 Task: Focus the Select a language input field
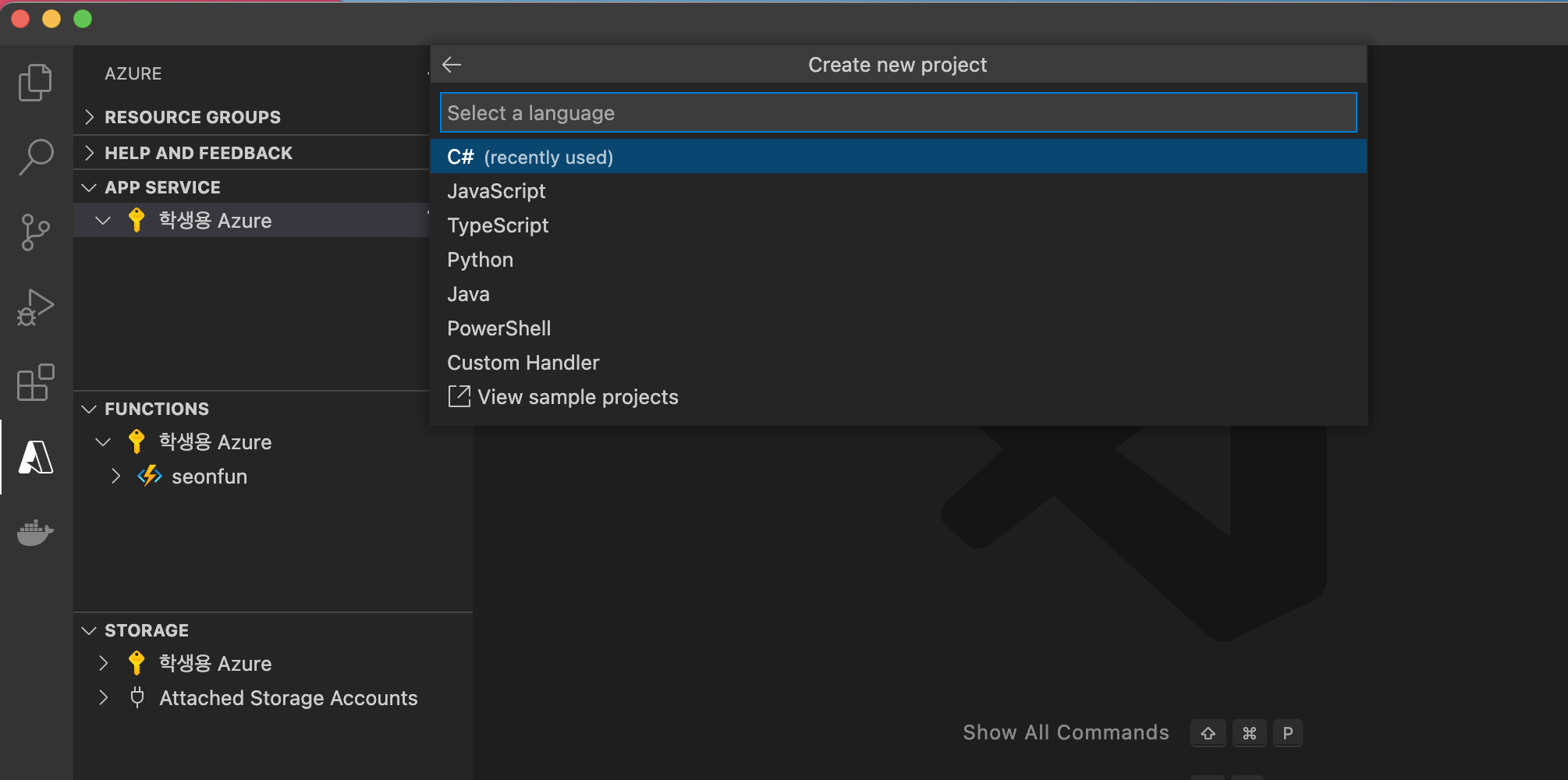[898, 113]
